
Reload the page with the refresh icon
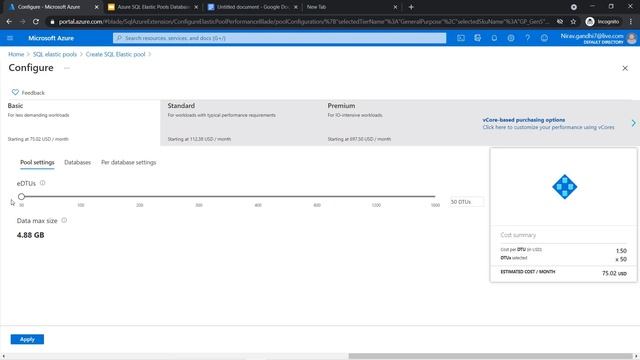(x=36, y=22)
